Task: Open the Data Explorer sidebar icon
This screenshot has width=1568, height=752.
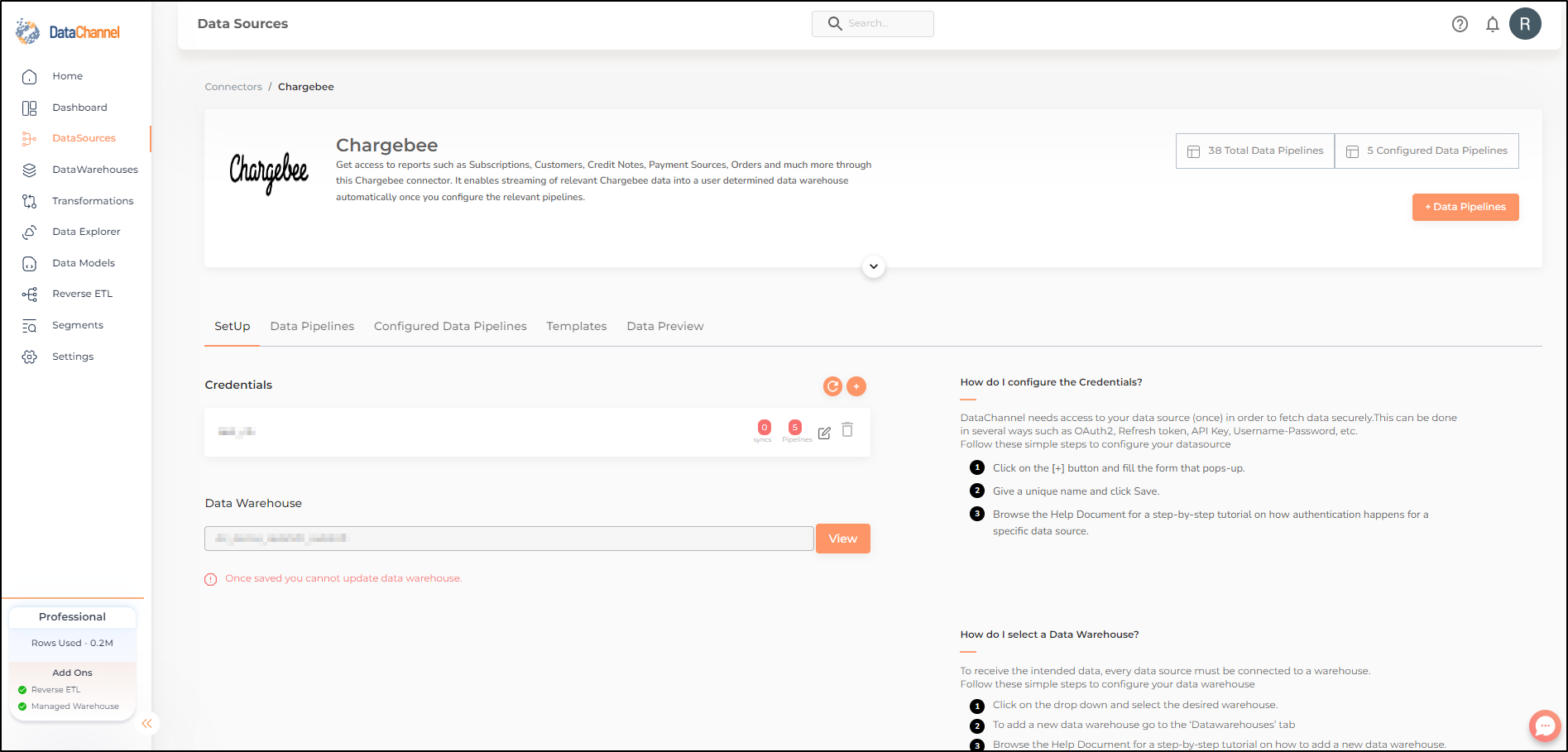Action: [x=30, y=232]
